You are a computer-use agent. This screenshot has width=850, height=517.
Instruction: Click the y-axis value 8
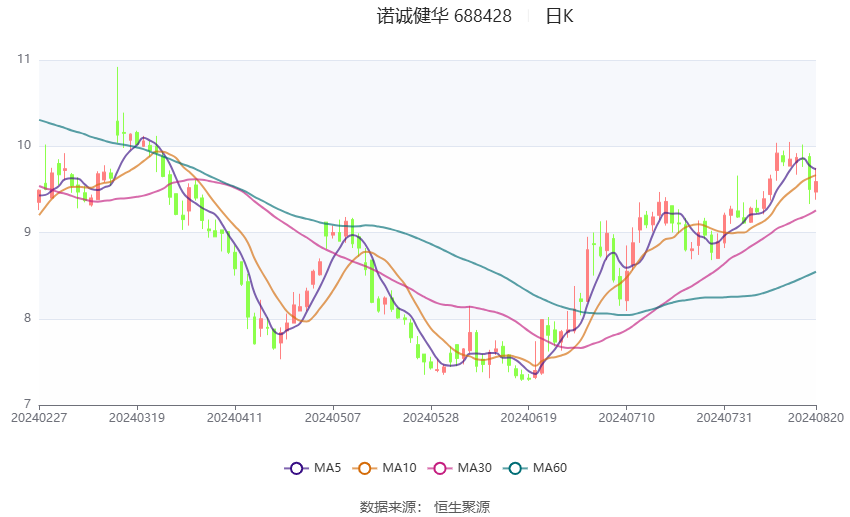point(27,318)
